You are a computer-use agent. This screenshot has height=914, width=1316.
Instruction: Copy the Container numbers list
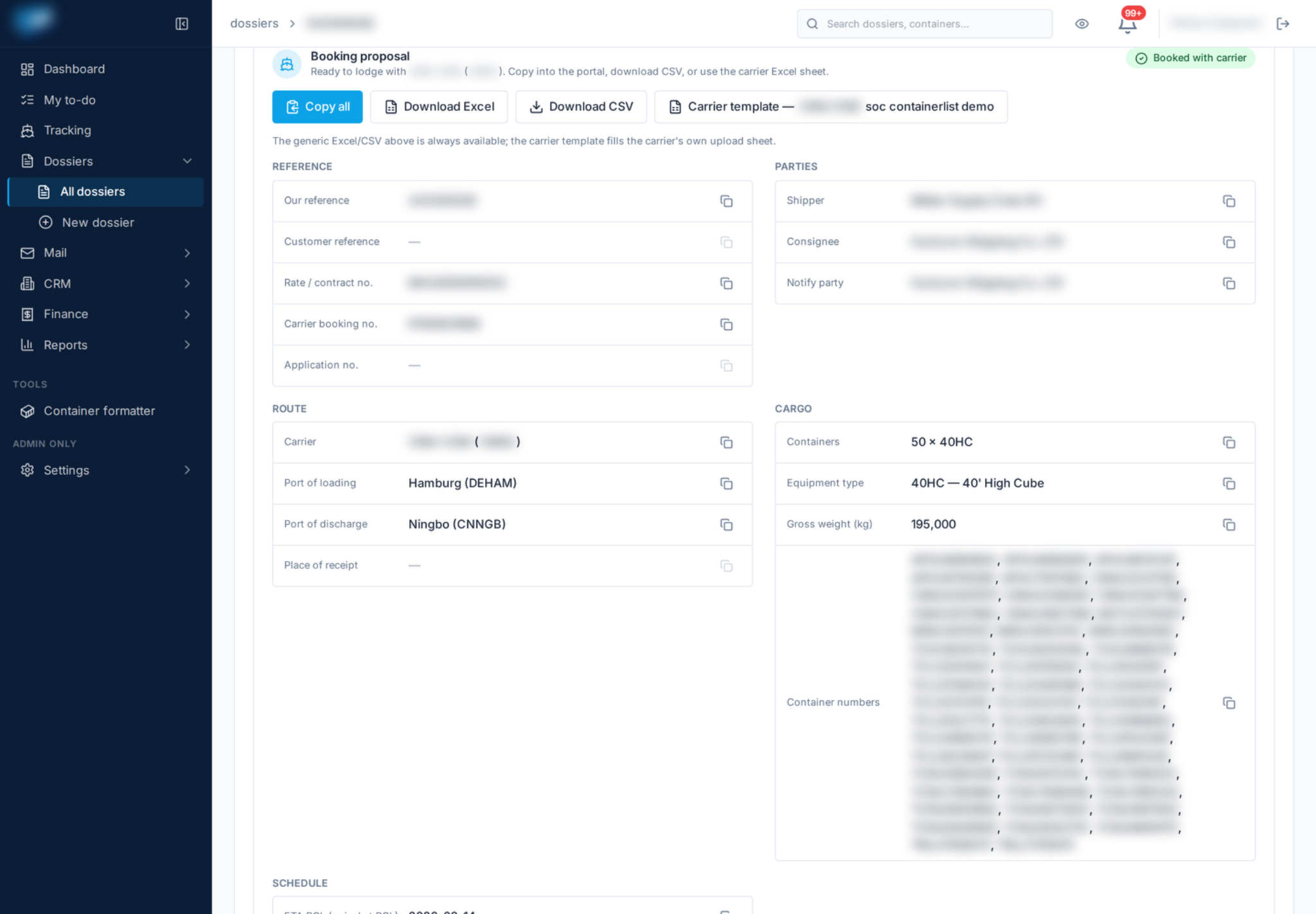point(1229,703)
